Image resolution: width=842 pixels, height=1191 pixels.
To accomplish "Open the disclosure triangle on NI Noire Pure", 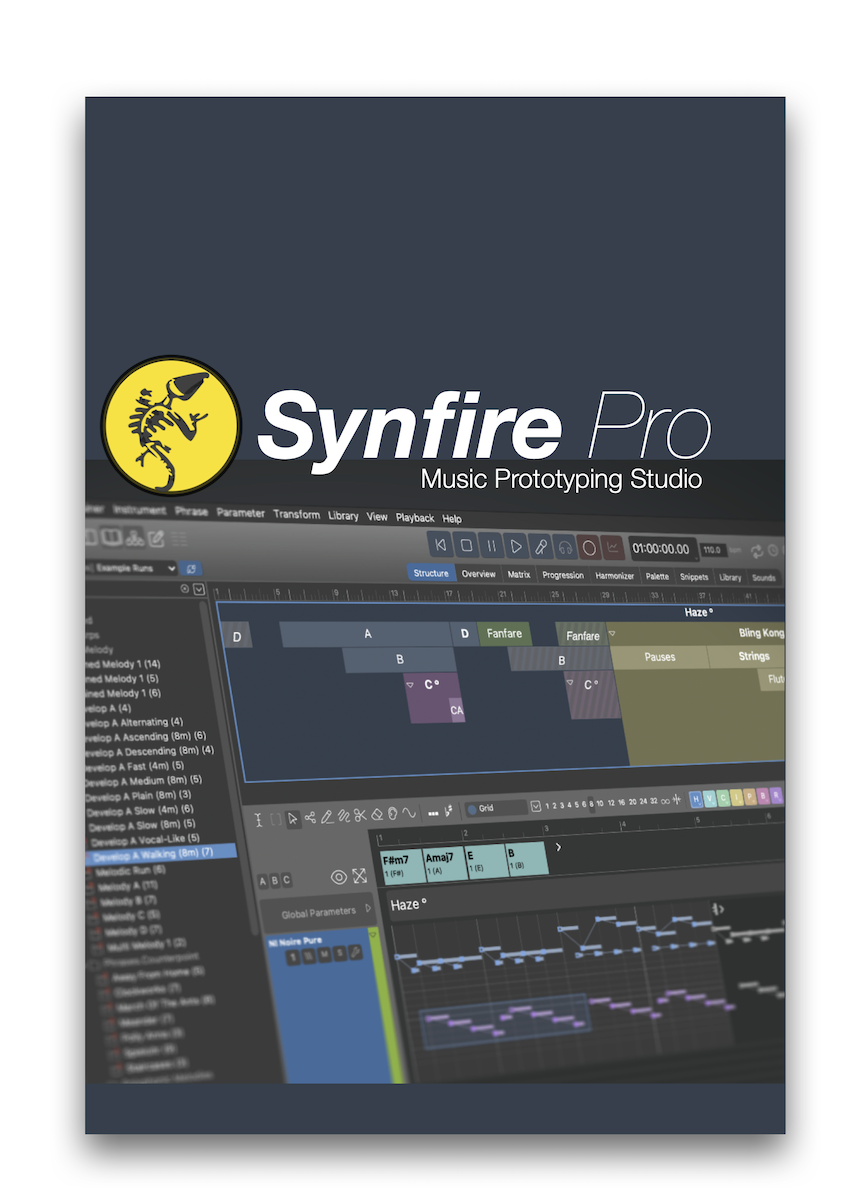I will pos(373,935).
